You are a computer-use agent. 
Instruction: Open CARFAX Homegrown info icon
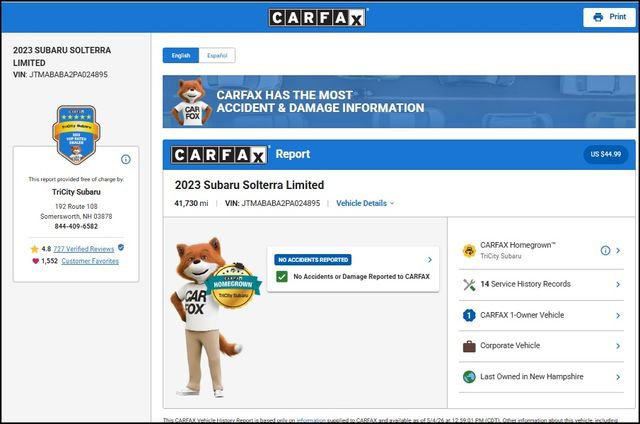pos(605,251)
